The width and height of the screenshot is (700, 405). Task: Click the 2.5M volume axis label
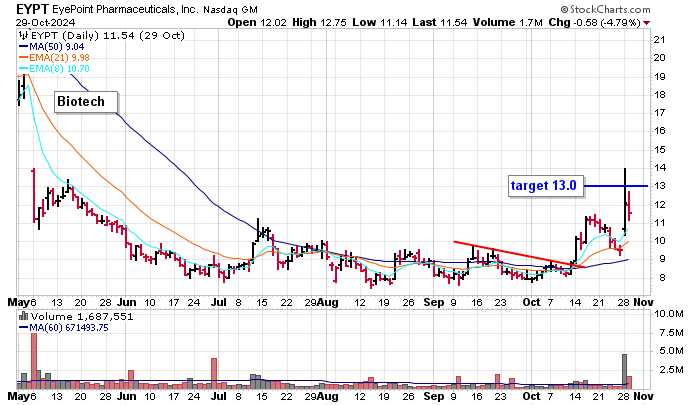671,370
